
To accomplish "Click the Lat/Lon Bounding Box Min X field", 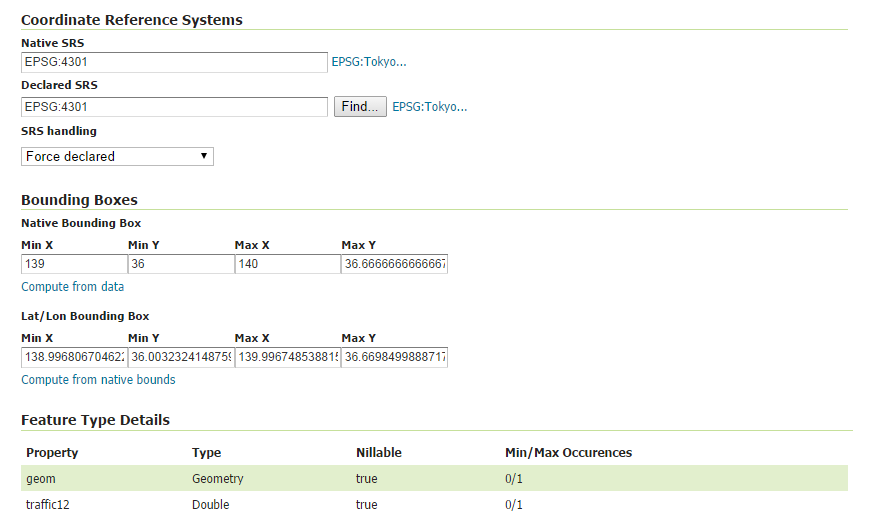I will point(74,357).
